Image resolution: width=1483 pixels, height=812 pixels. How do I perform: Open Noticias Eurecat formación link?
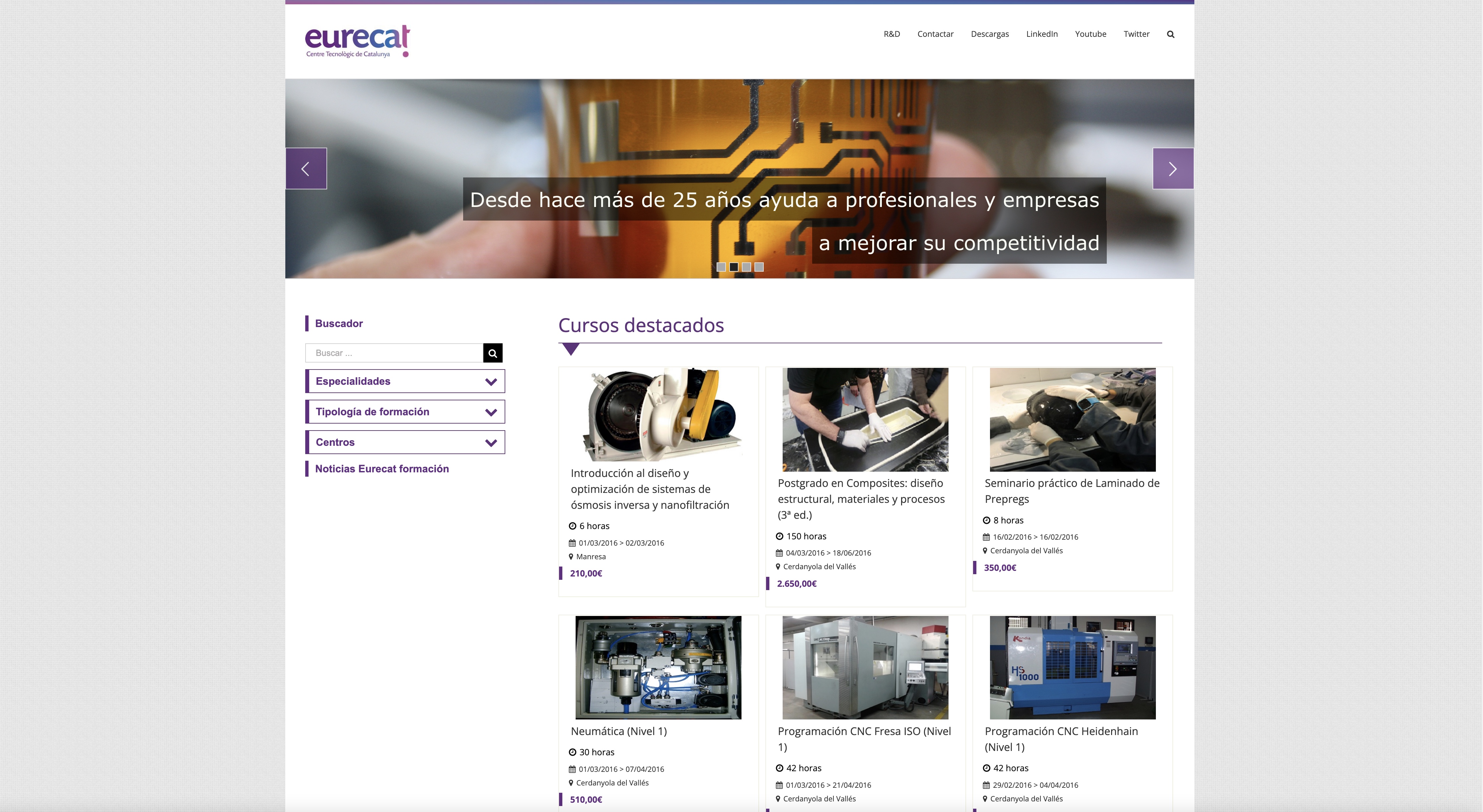pos(382,469)
